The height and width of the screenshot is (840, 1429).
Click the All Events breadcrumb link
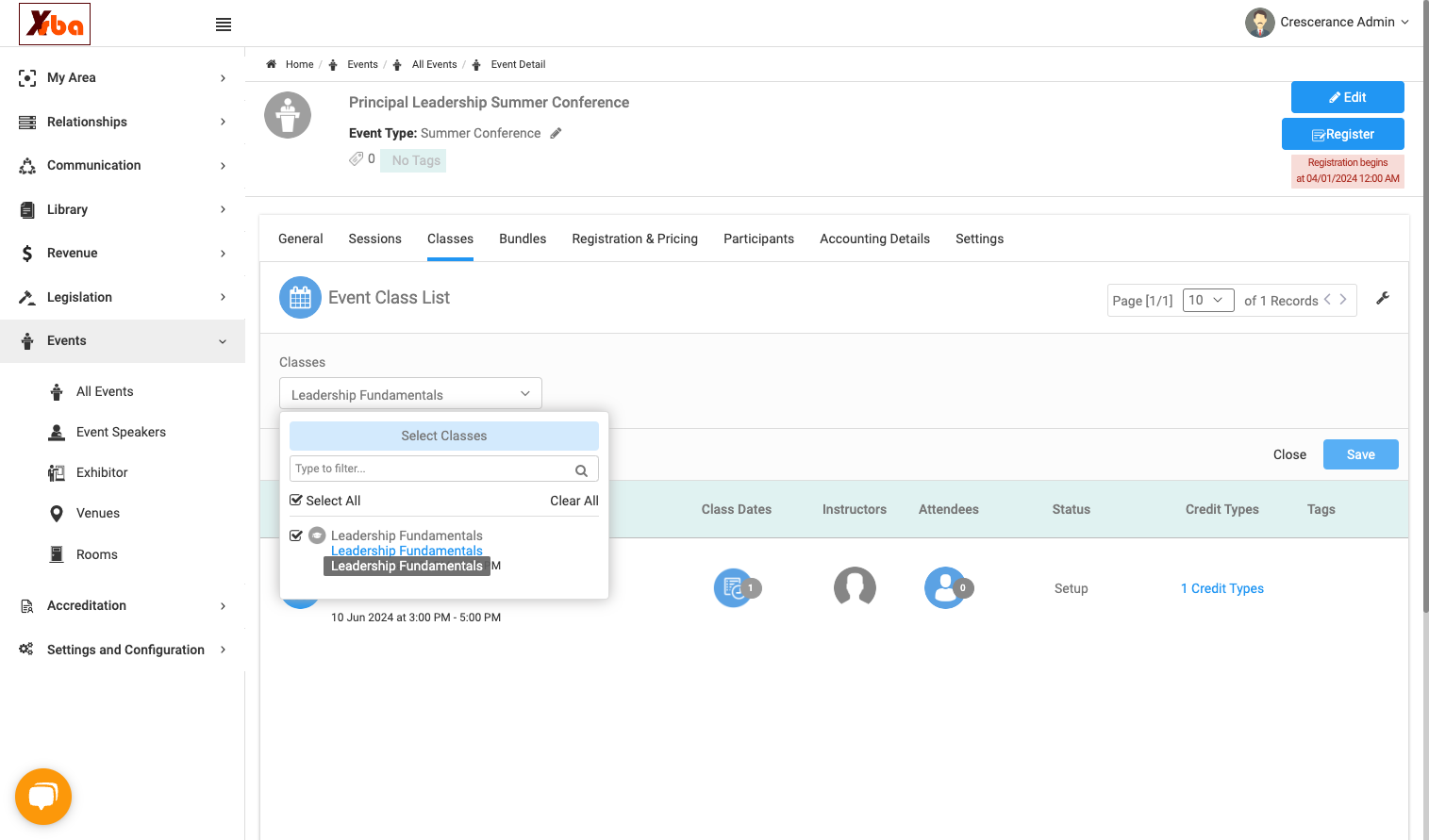point(434,64)
